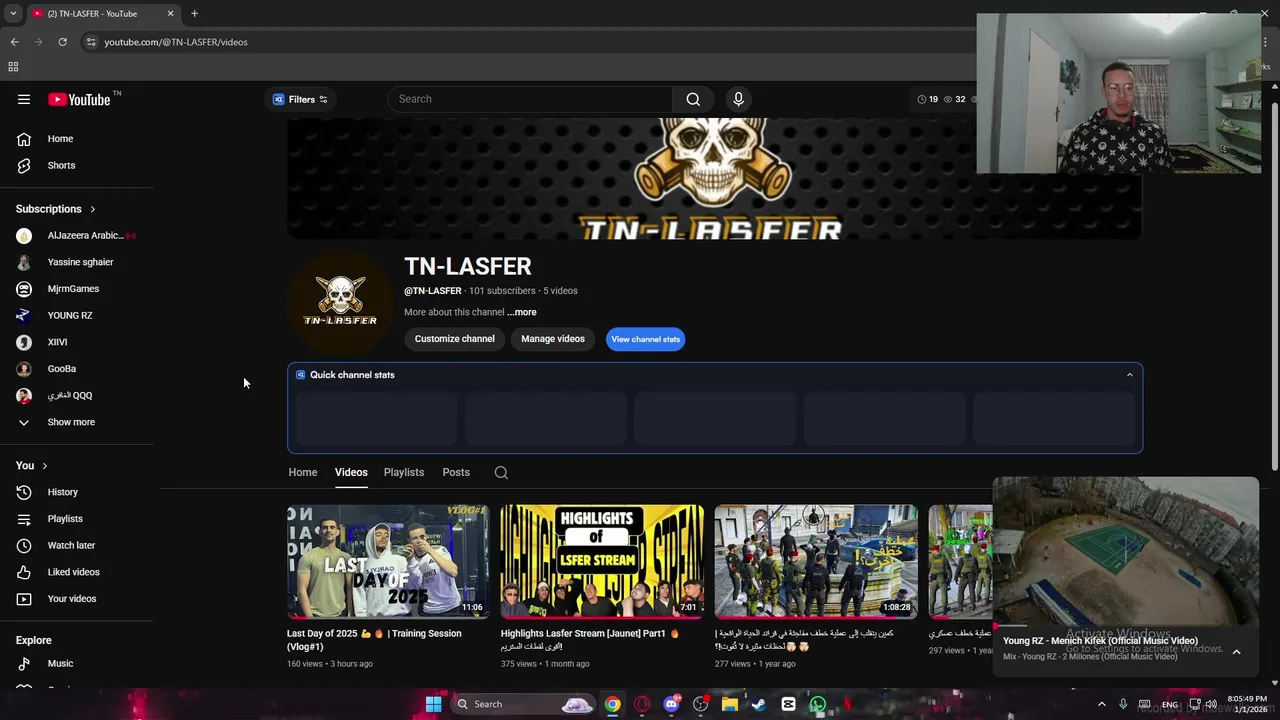
Task: Go back with browser back arrow
Action: [14, 42]
